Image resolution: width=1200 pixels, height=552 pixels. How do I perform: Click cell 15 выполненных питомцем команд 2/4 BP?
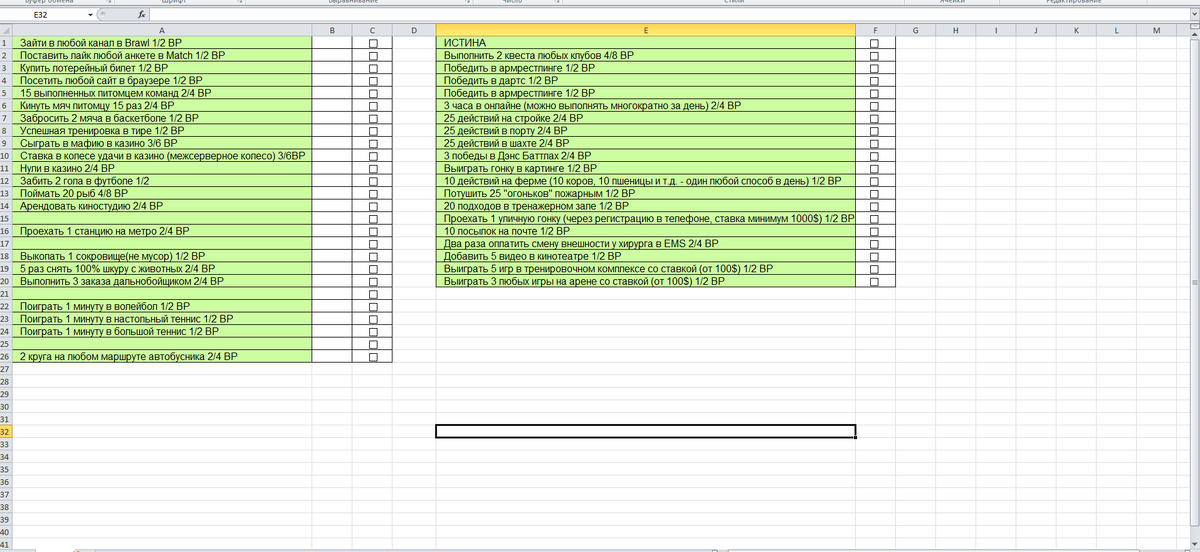pos(162,93)
